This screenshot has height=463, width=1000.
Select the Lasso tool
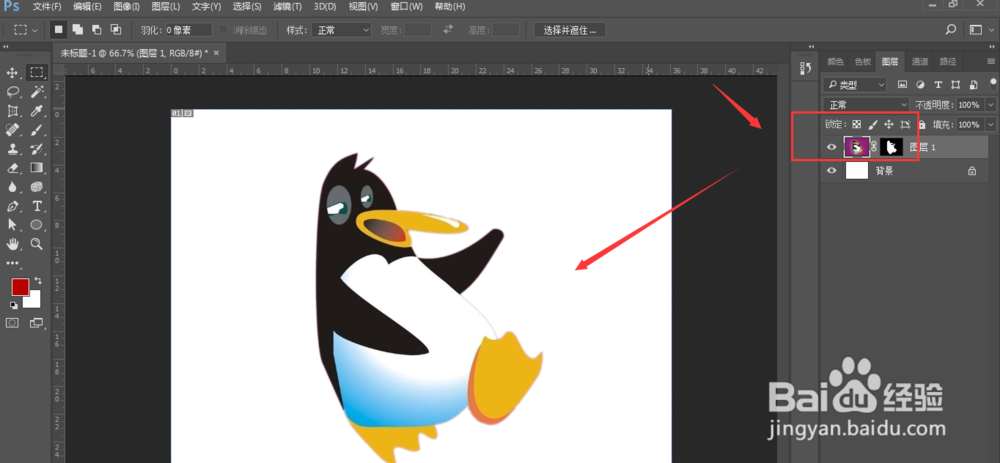click(12, 92)
